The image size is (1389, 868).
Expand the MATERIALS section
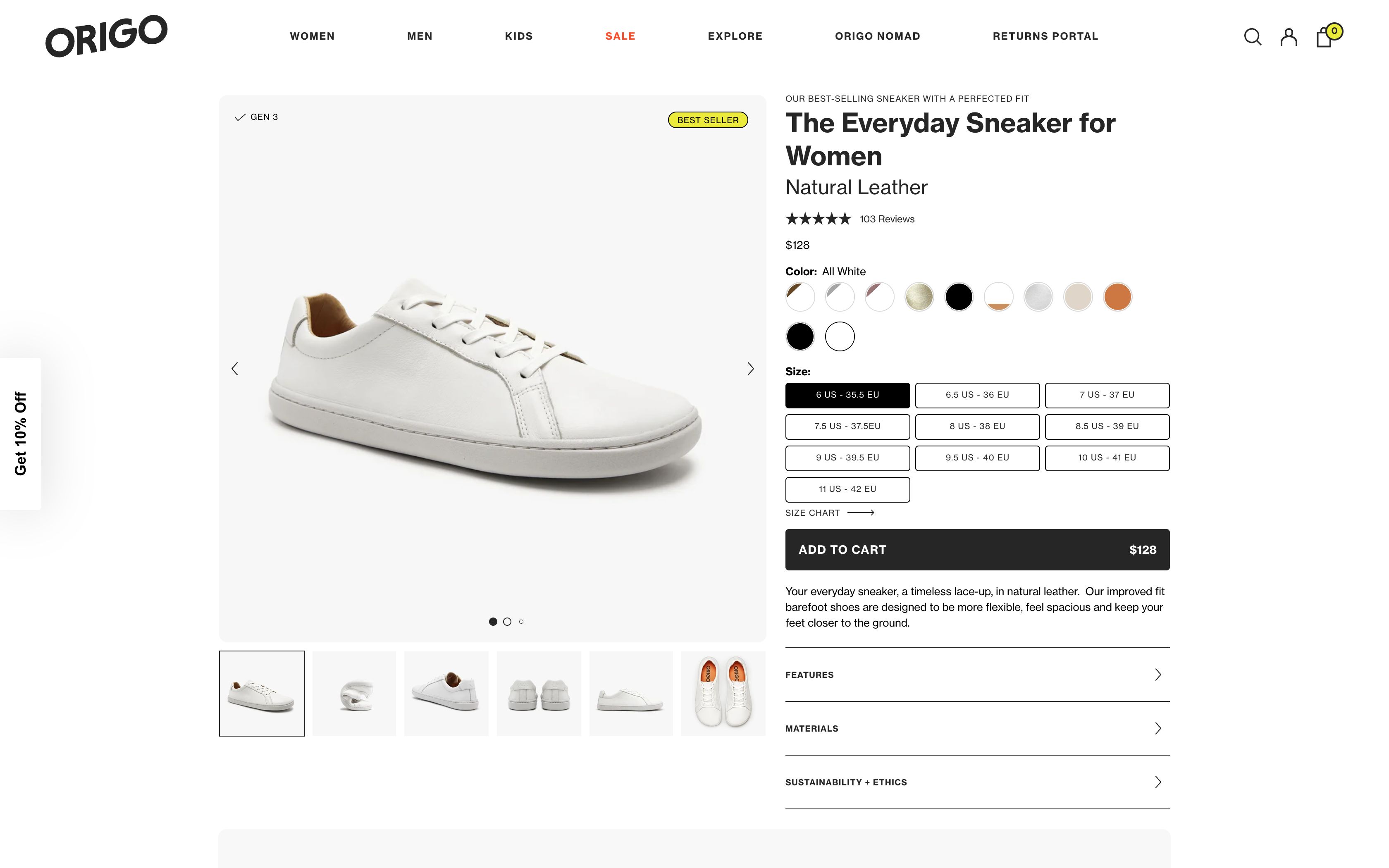(x=977, y=728)
